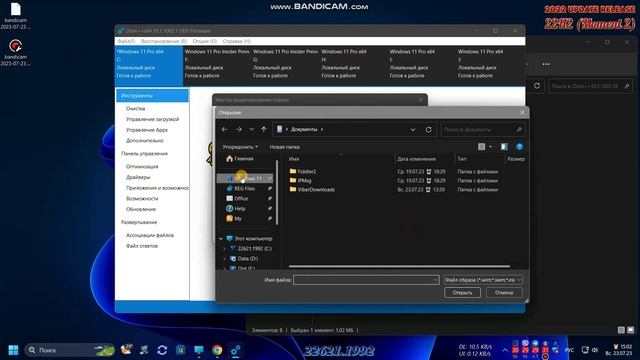Expand the address bar history dropdown
This screenshot has width=640, height=360.
(413, 130)
